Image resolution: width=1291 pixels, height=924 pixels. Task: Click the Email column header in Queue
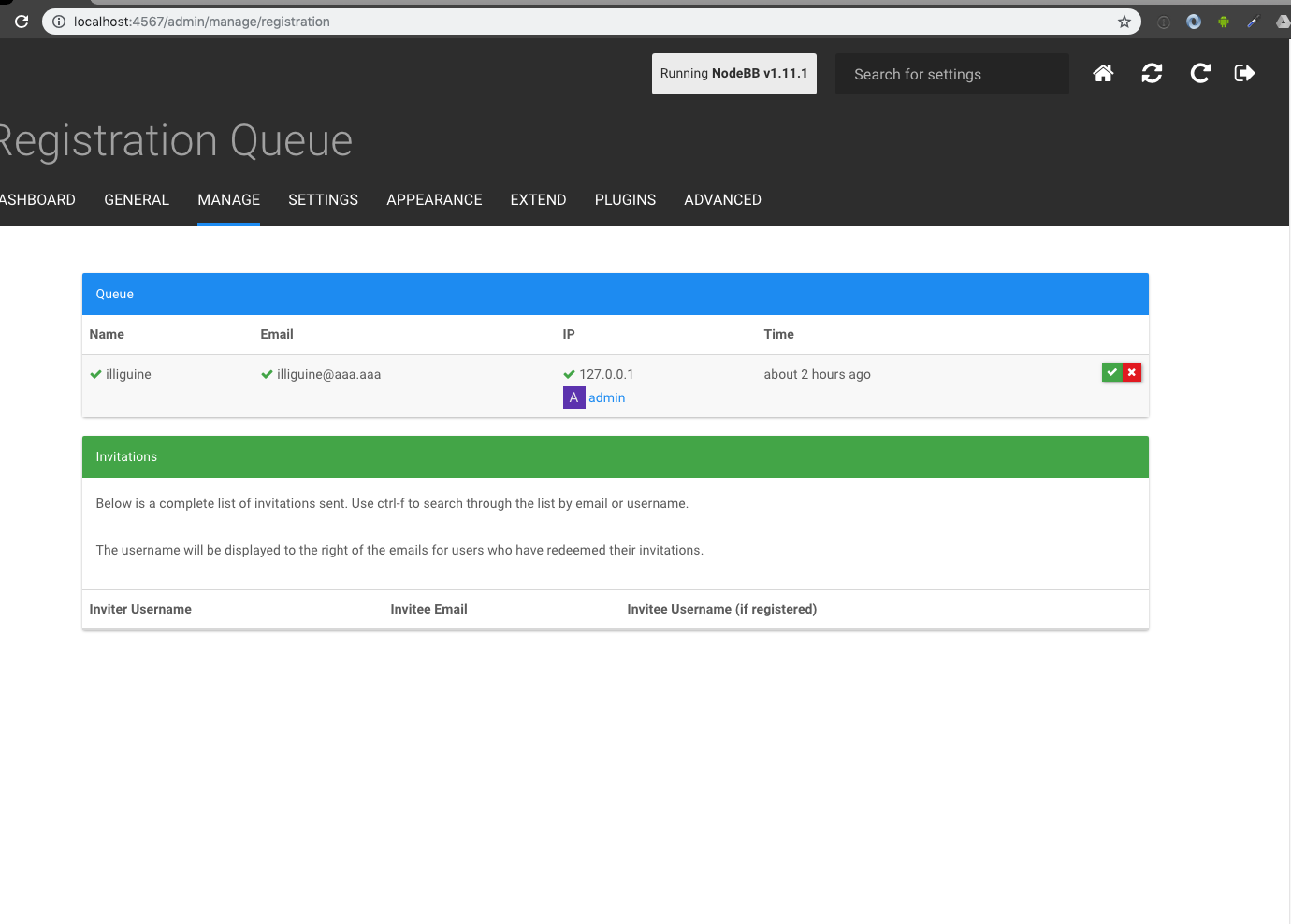click(277, 334)
